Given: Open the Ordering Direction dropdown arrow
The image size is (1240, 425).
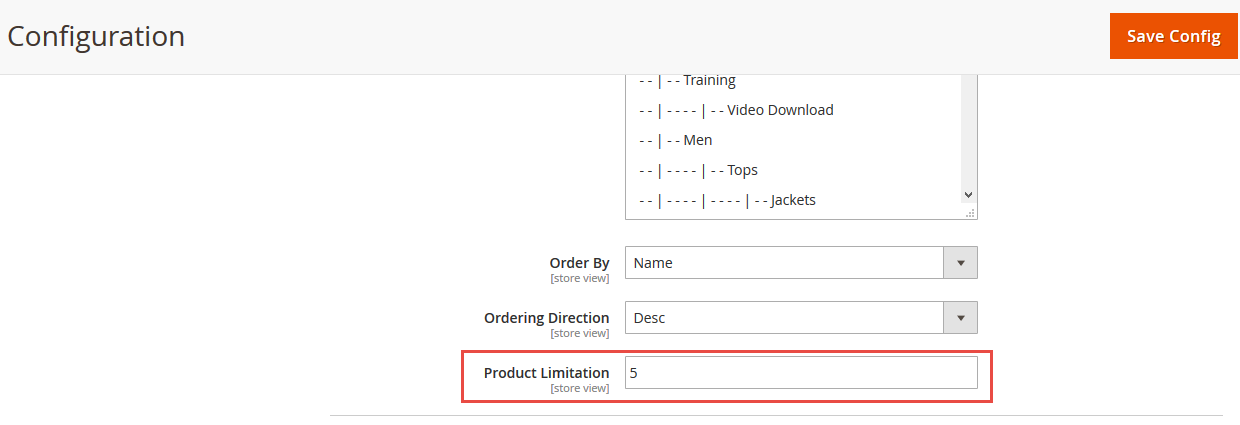Looking at the screenshot, I should [960, 318].
